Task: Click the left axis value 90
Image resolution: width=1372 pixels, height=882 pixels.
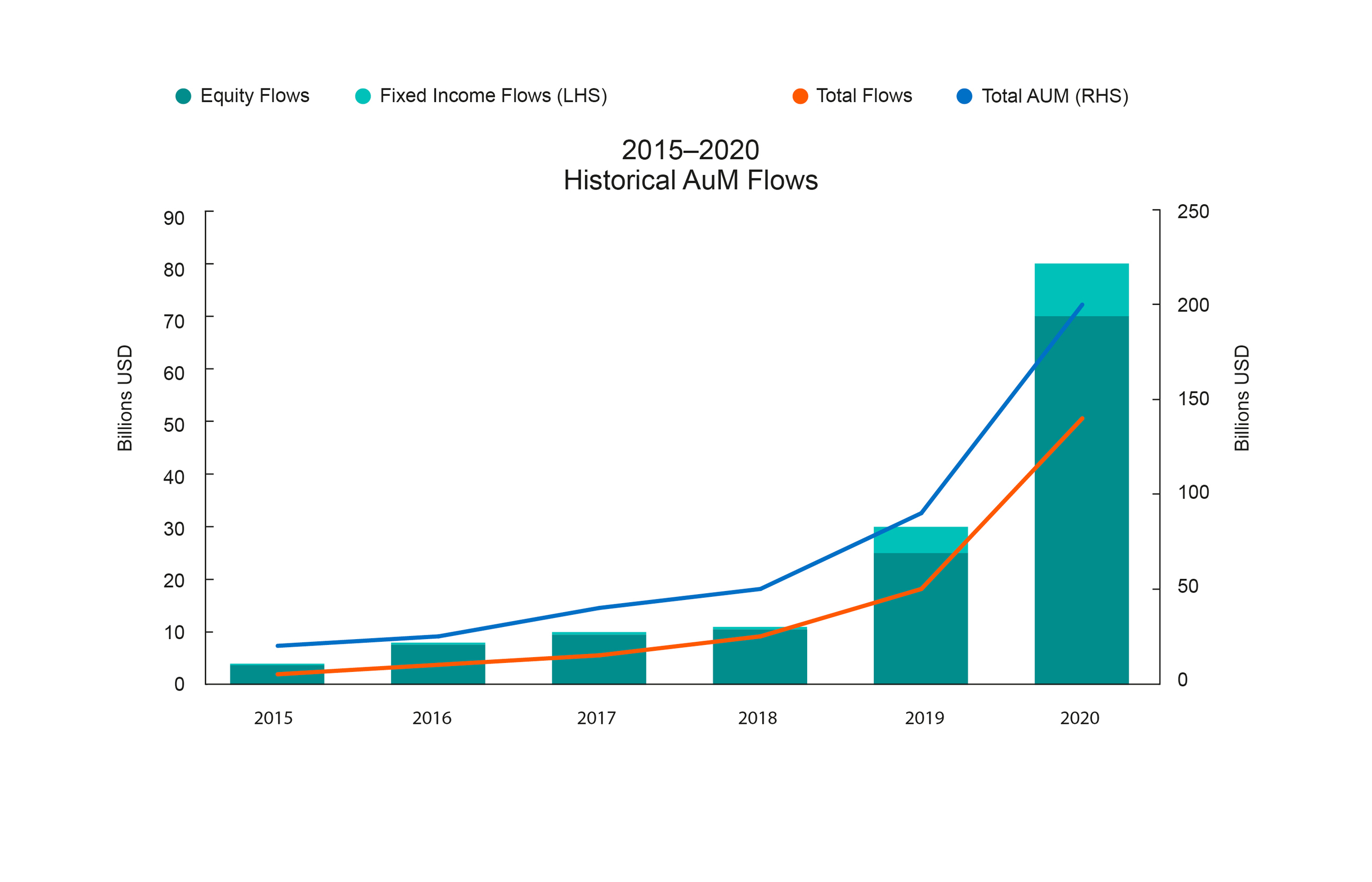Action: point(174,218)
